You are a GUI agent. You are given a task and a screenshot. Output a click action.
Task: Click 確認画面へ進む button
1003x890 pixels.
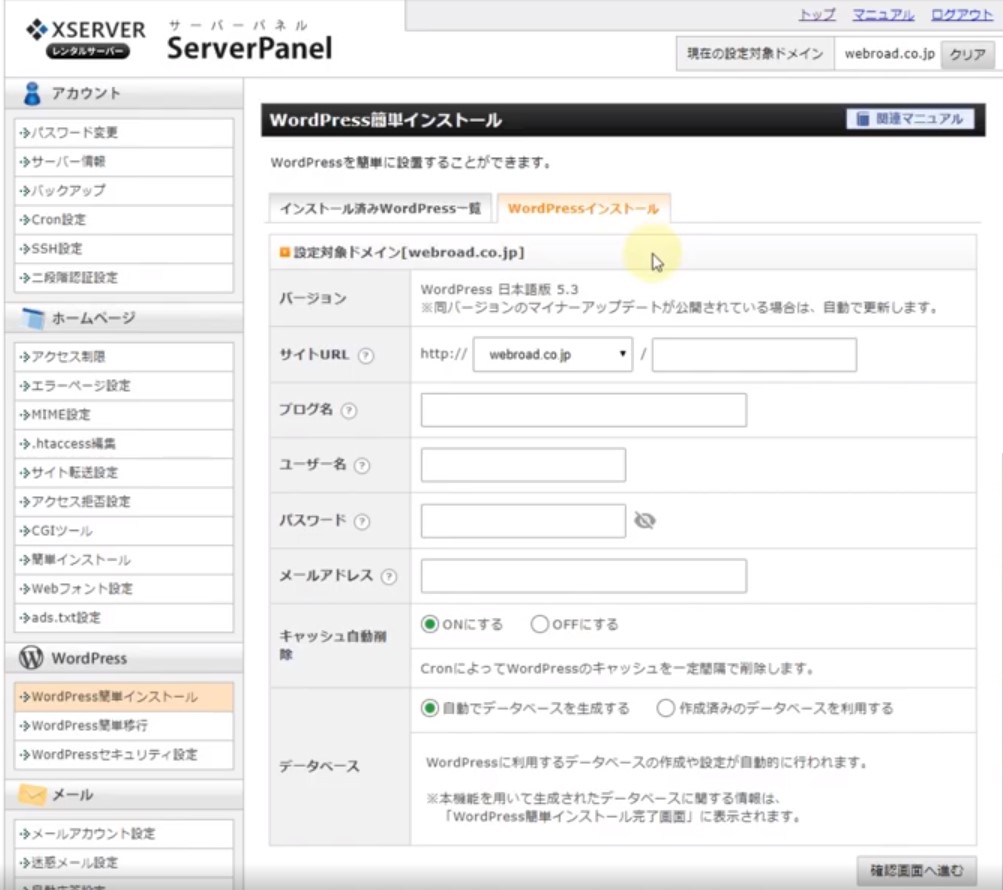[x=917, y=871]
